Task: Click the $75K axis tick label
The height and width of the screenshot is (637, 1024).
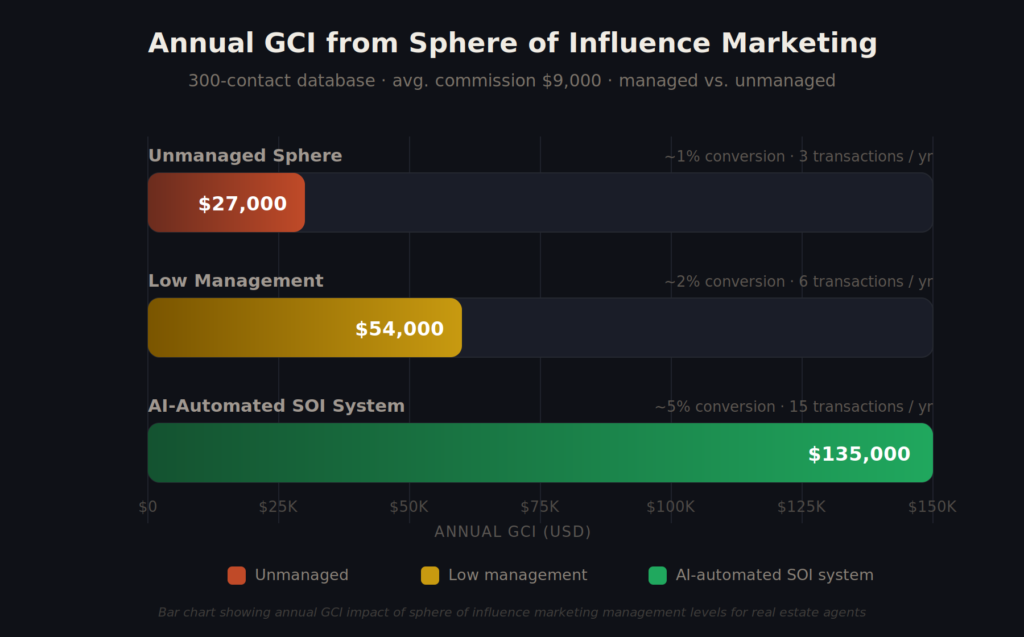Action: pos(539,507)
